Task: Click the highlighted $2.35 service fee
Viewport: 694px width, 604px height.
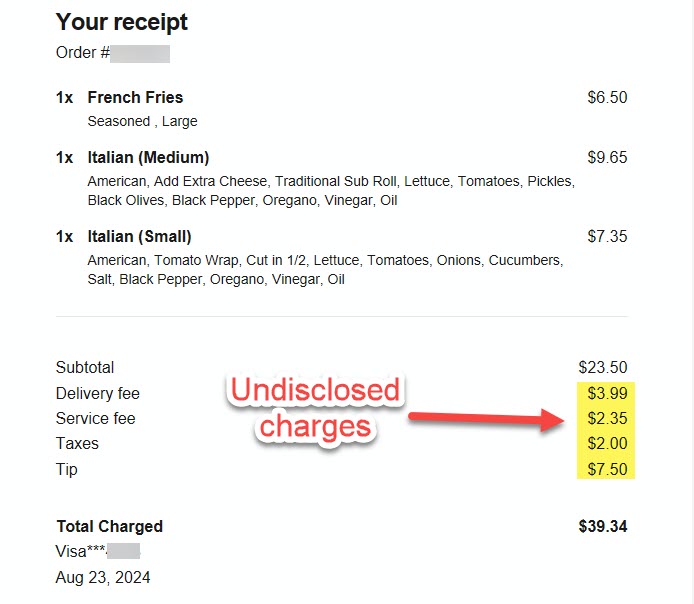Action: [607, 418]
